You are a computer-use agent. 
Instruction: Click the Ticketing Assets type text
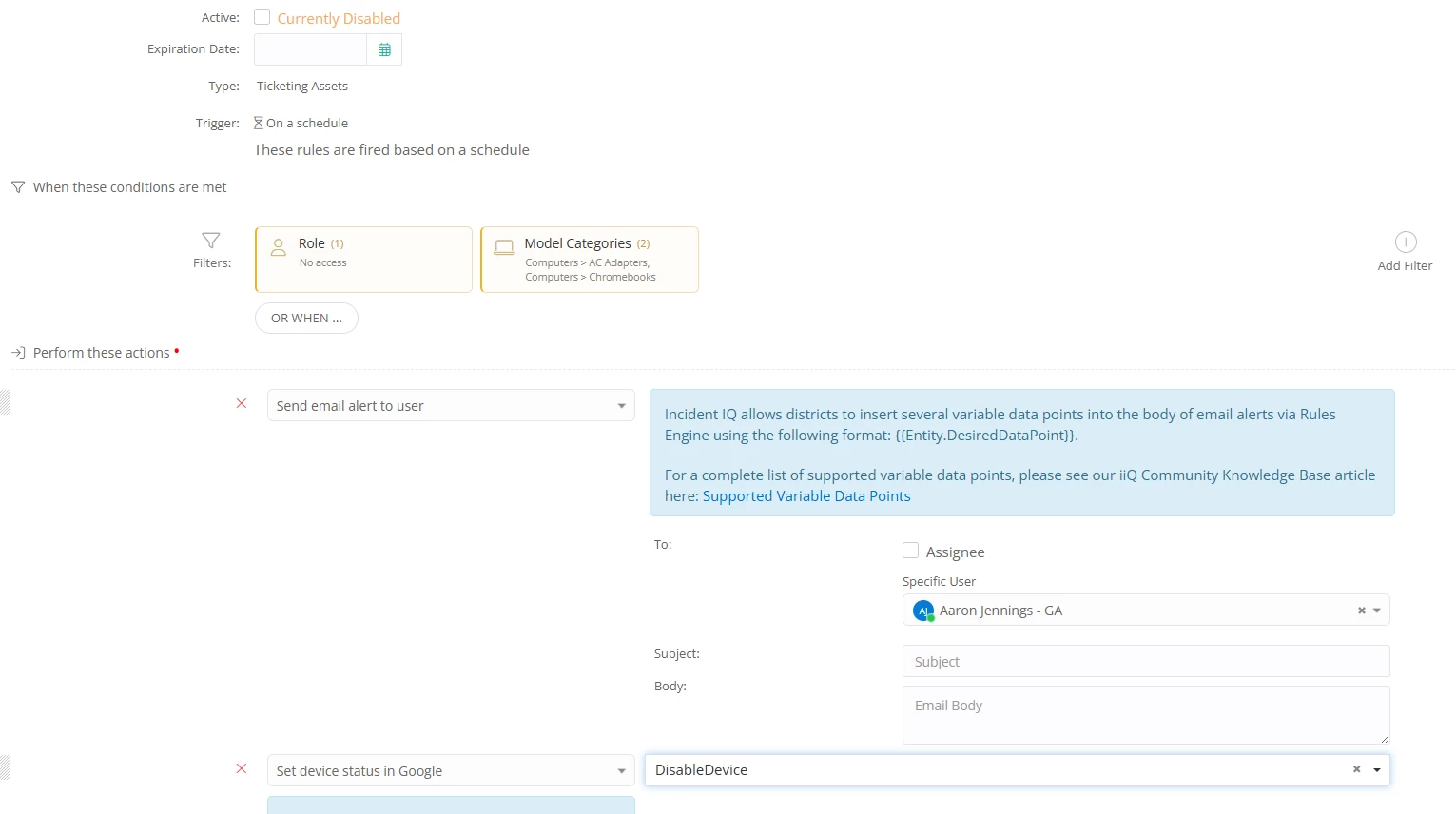pos(302,86)
